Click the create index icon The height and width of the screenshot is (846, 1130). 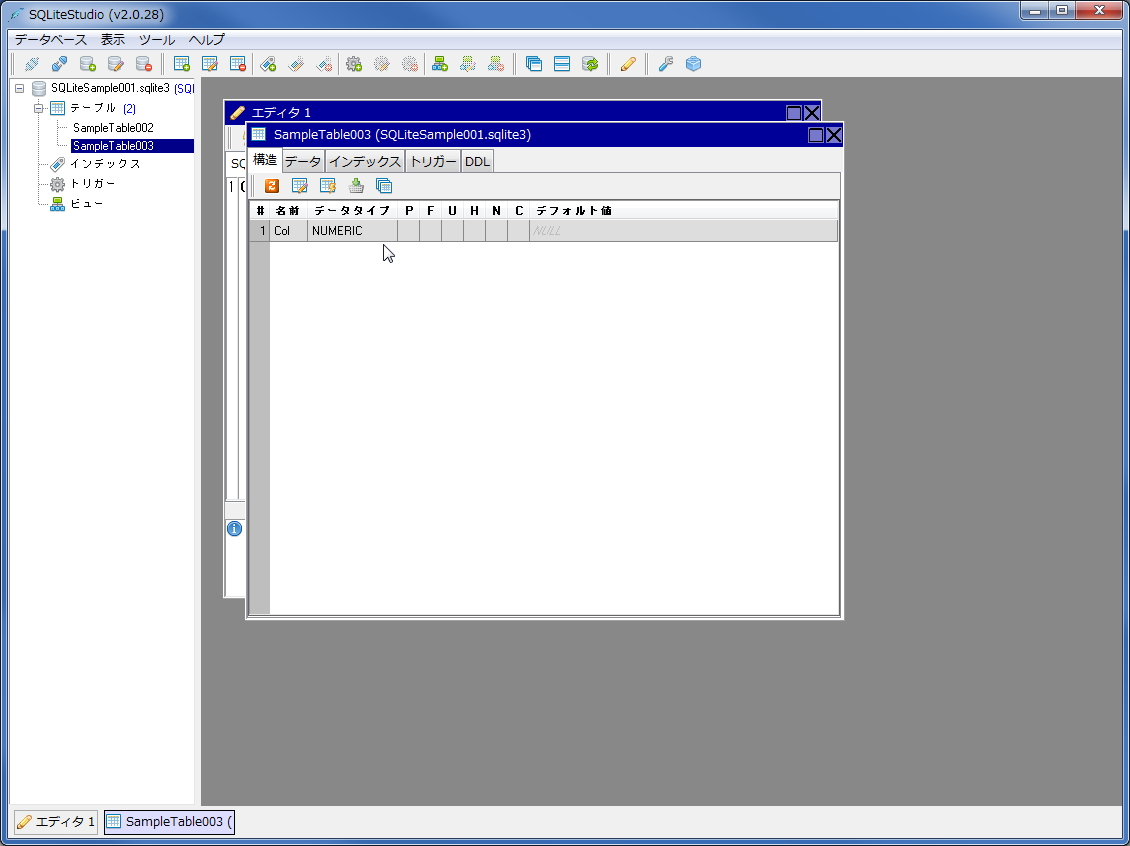(x=268, y=64)
